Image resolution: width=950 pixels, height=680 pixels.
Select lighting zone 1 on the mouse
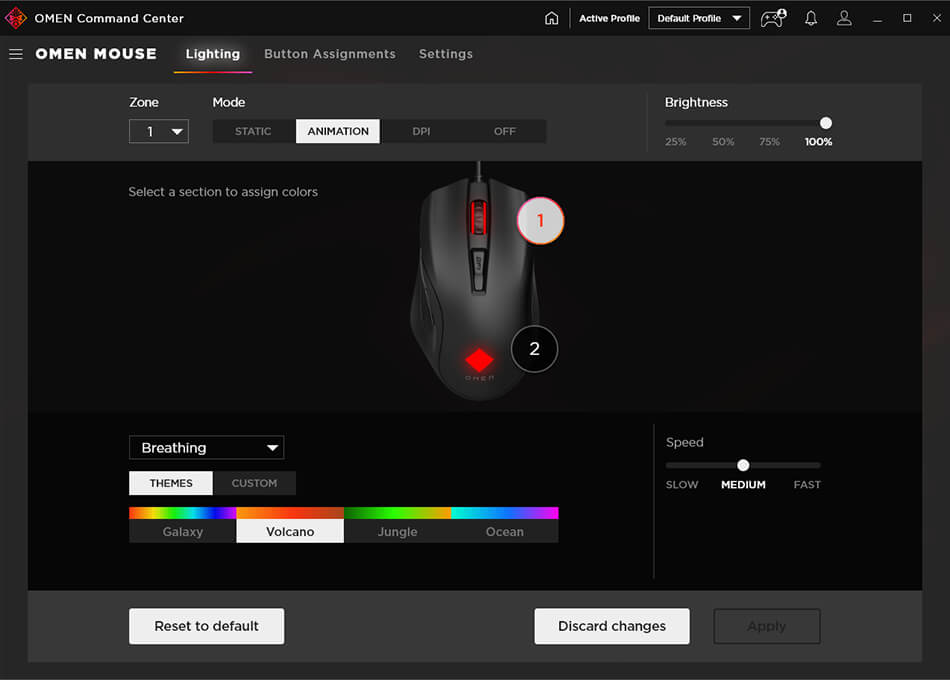tap(540, 222)
